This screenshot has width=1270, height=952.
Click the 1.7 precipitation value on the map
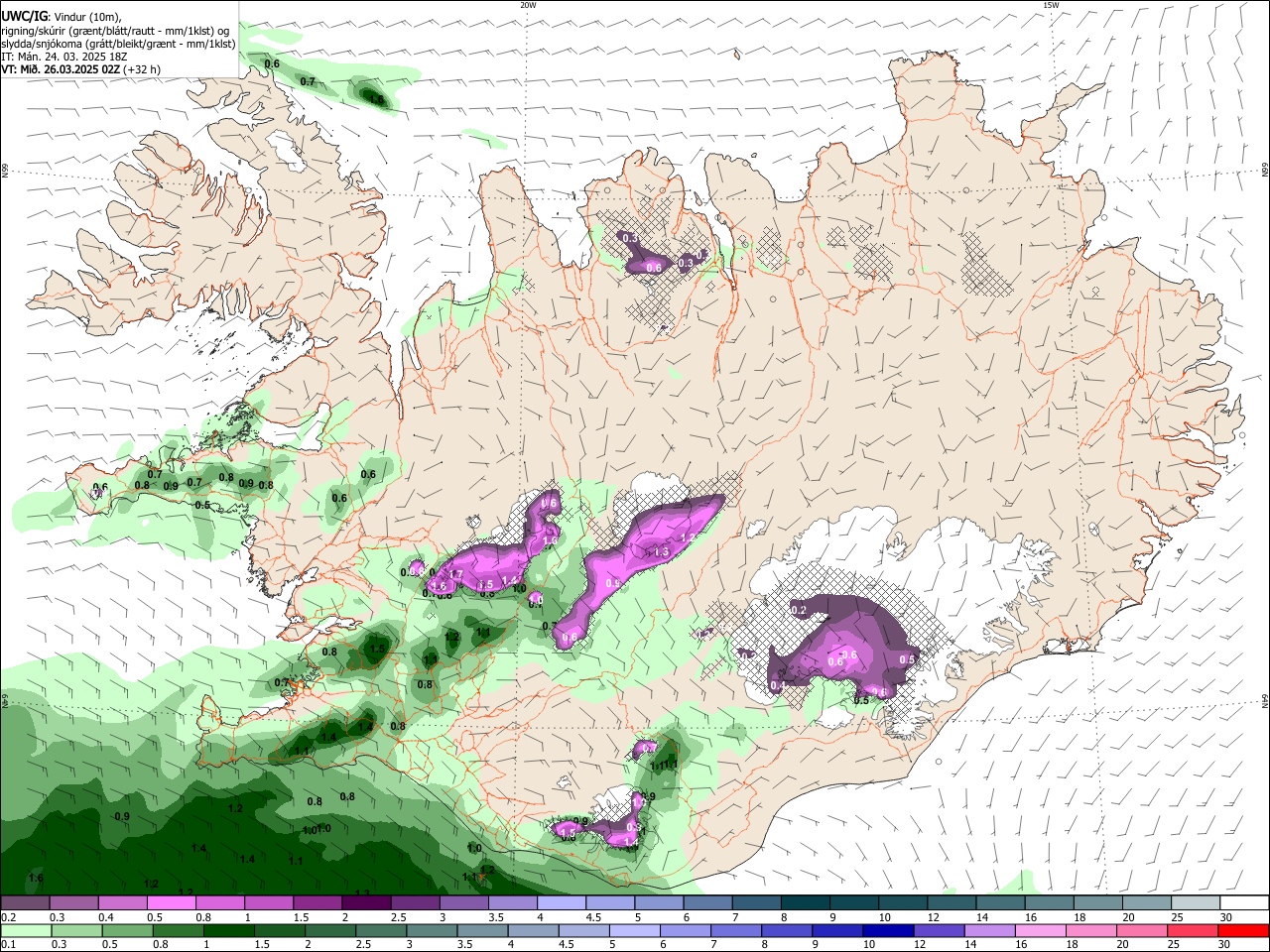coord(456,574)
